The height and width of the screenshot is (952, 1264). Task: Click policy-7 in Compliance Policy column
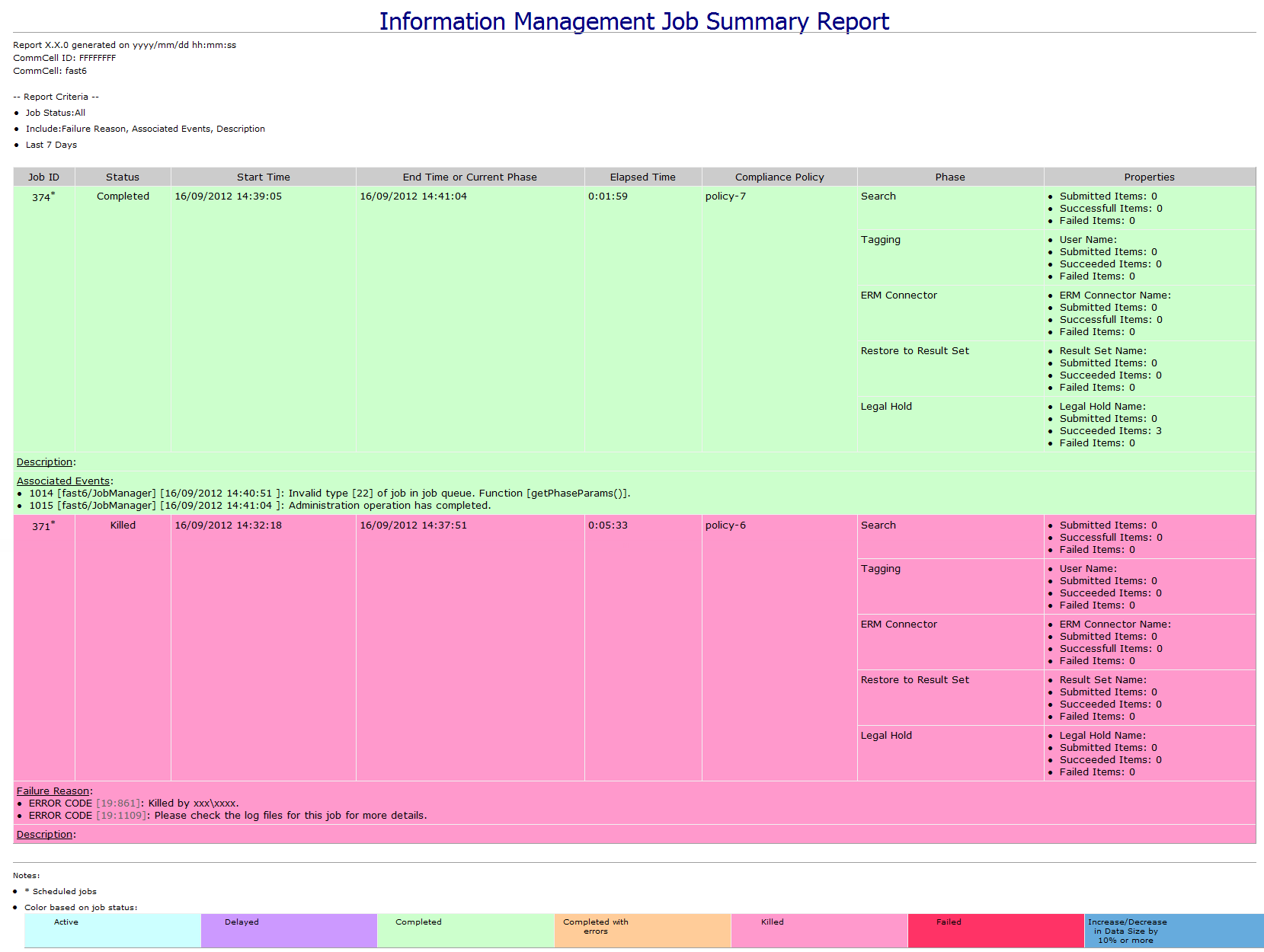(x=725, y=196)
